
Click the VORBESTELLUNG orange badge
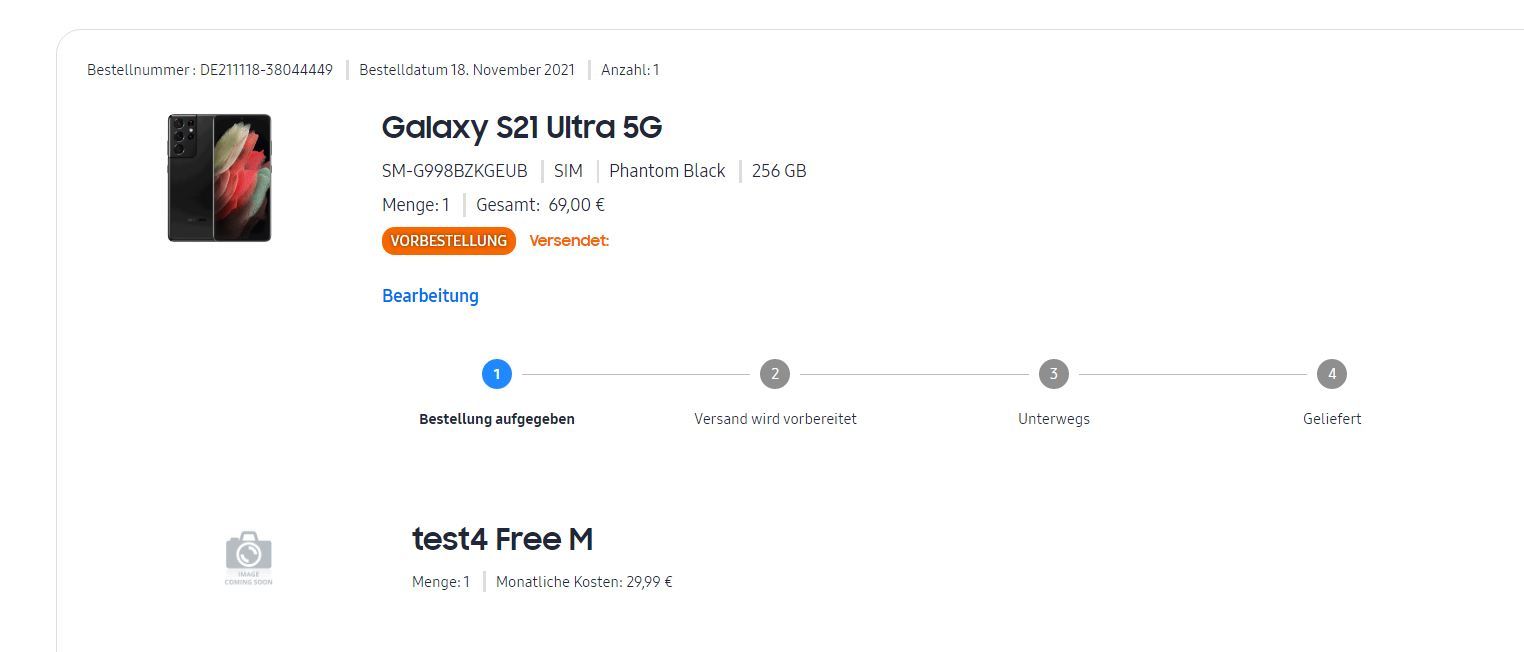coord(449,241)
